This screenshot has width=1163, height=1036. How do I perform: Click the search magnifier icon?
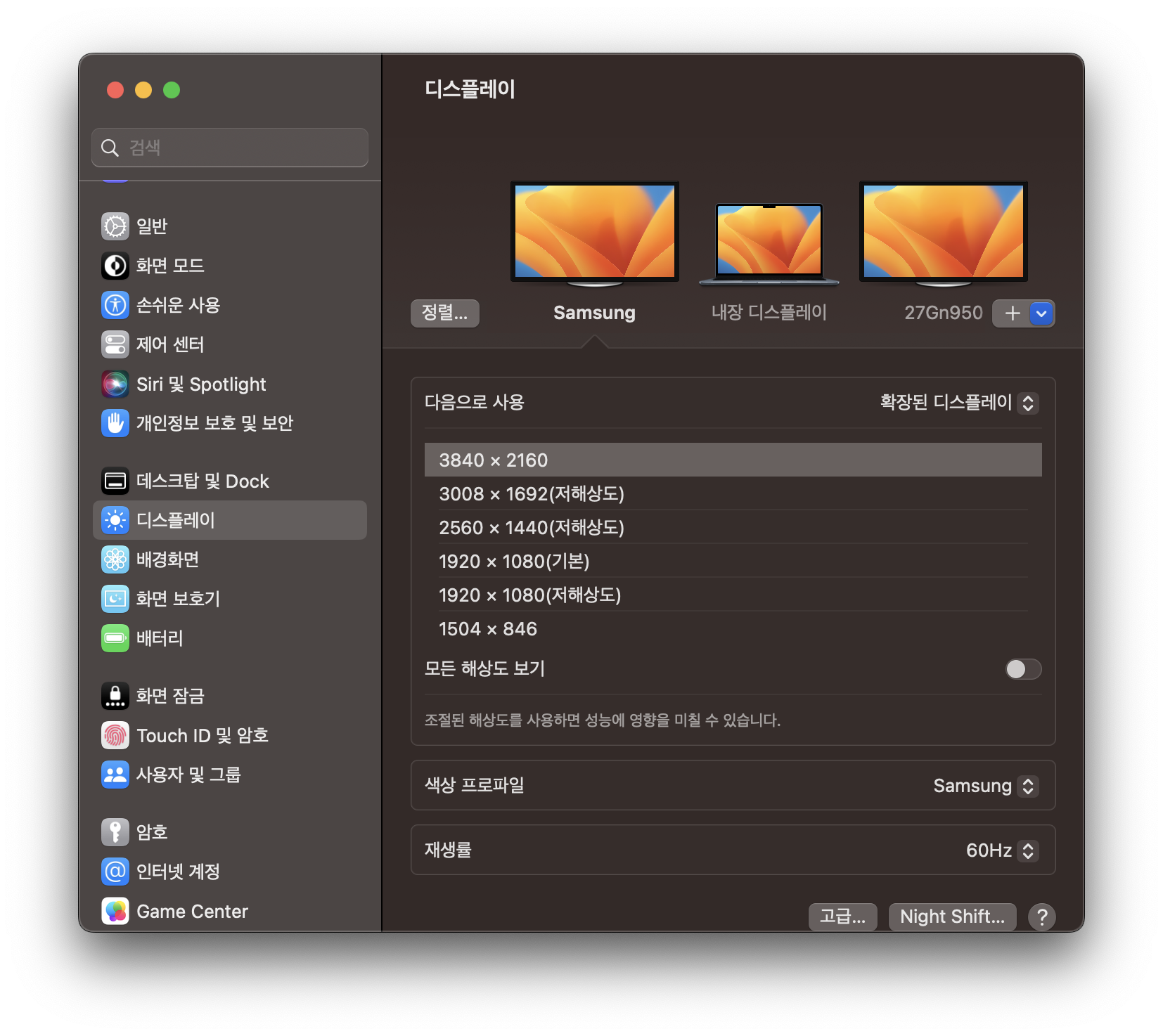coord(110,148)
